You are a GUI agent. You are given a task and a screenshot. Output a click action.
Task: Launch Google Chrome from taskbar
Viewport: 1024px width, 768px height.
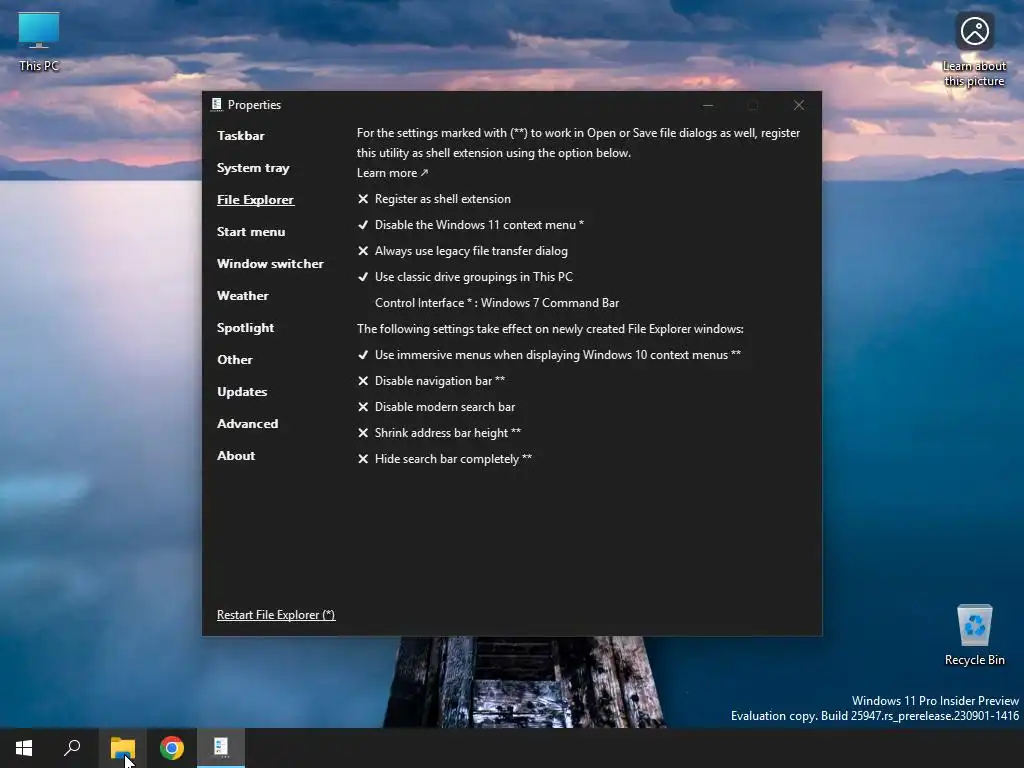(172, 748)
